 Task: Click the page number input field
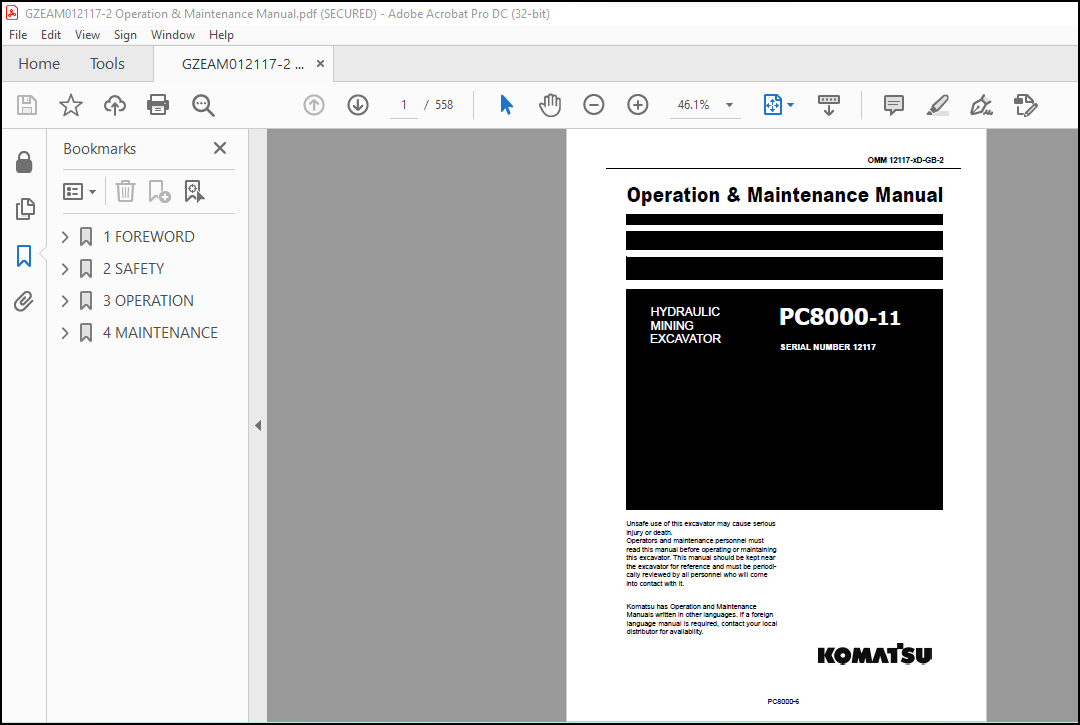coord(404,105)
